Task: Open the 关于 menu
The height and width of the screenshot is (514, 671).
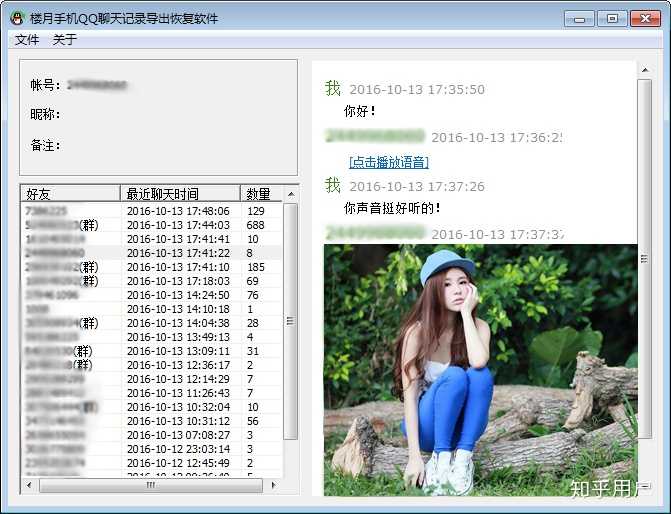Action: 65,40
